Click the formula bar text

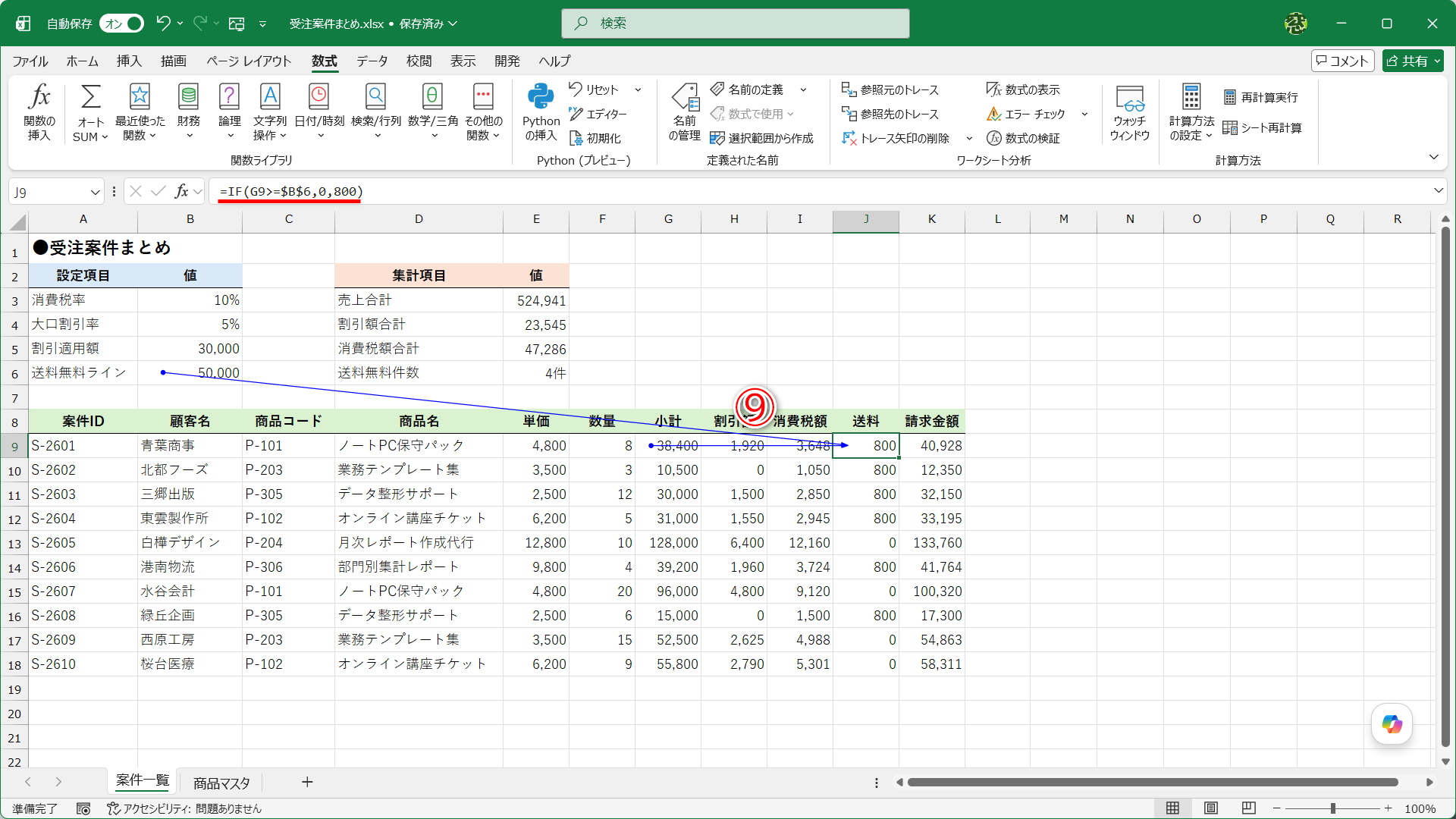pos(291,191)
